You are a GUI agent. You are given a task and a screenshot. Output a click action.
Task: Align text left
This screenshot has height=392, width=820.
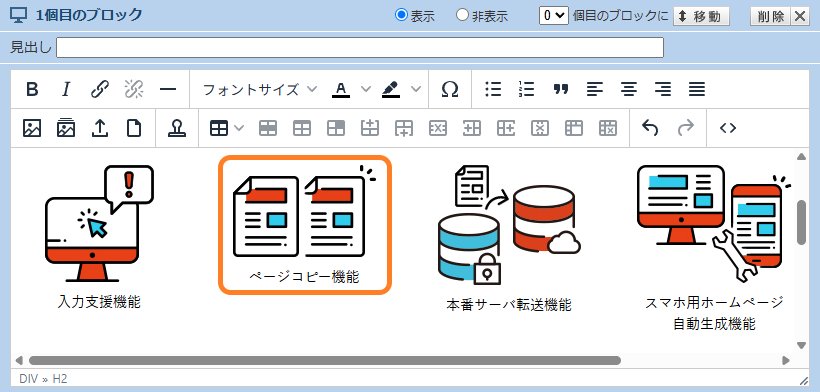pyautogui.click(x=595, y=89)
